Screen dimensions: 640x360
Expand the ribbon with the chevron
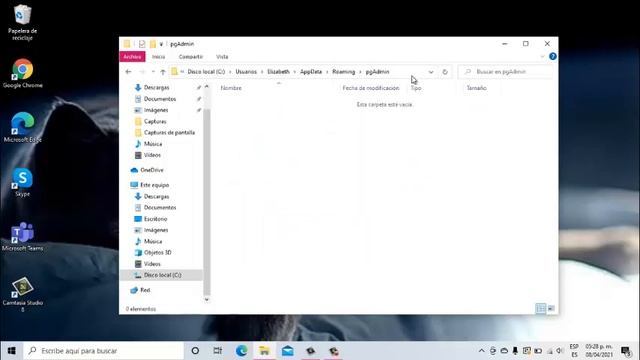(x=542, y=56)
